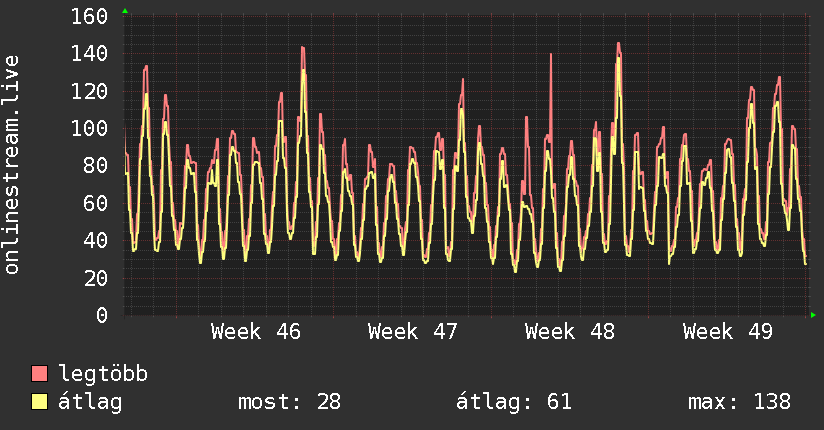This screenshot has width=824, height=430.
Task: Click the green arrow atop the y-axis
Action: (x=125, y=11)
